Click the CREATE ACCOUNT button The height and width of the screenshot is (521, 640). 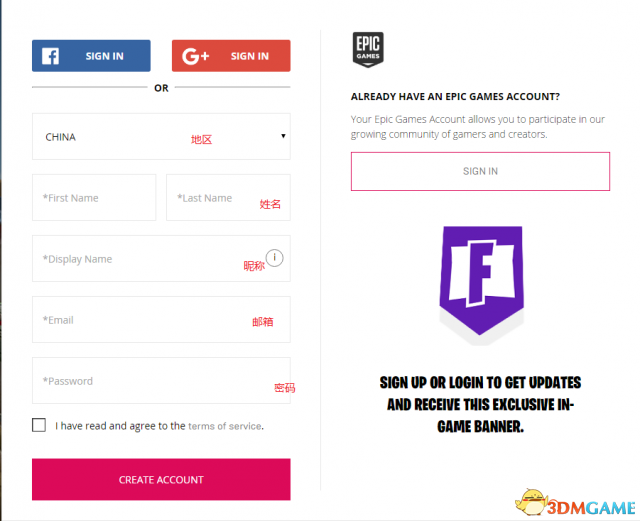pos(161,479)
